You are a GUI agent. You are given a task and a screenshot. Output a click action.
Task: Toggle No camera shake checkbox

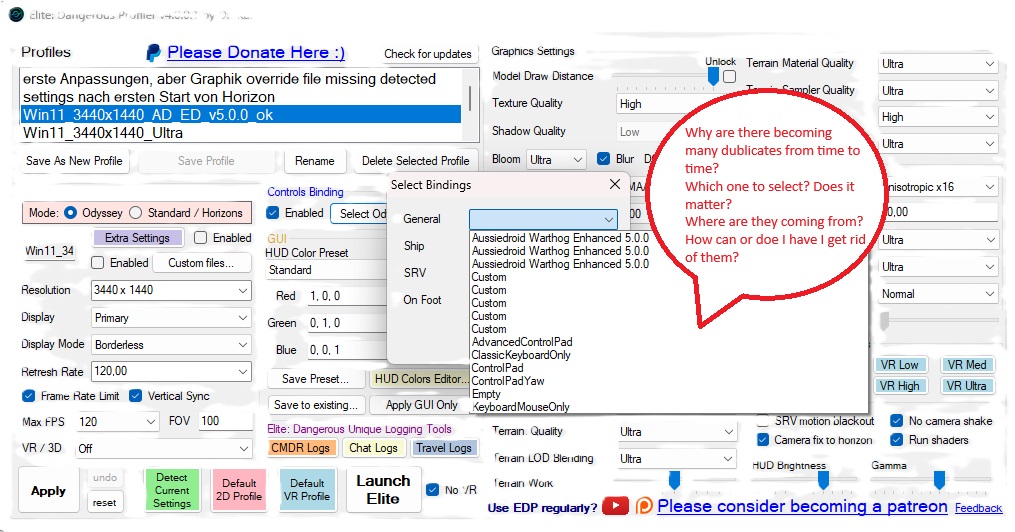[897, 421]
